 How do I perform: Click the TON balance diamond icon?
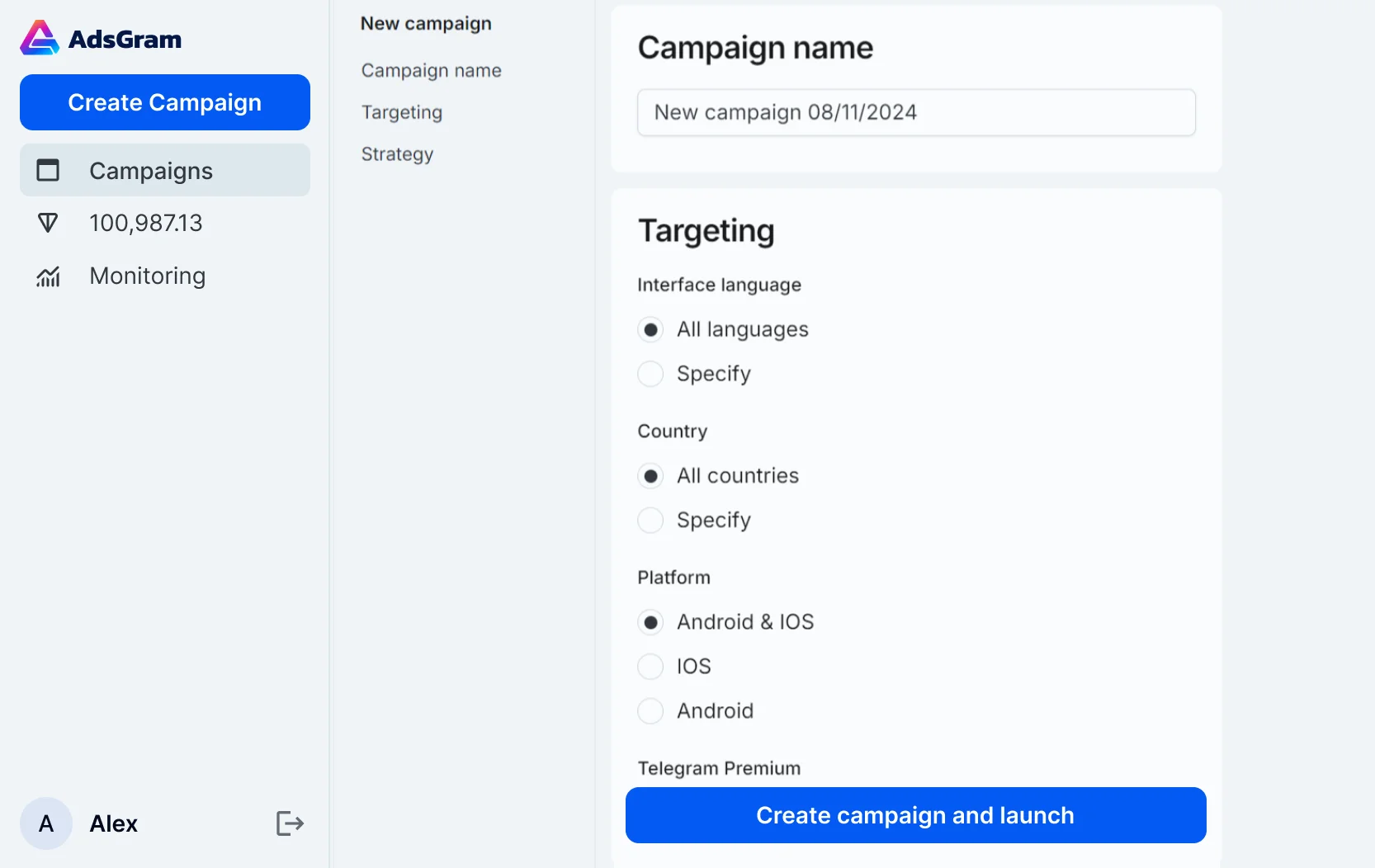point(48,223)
